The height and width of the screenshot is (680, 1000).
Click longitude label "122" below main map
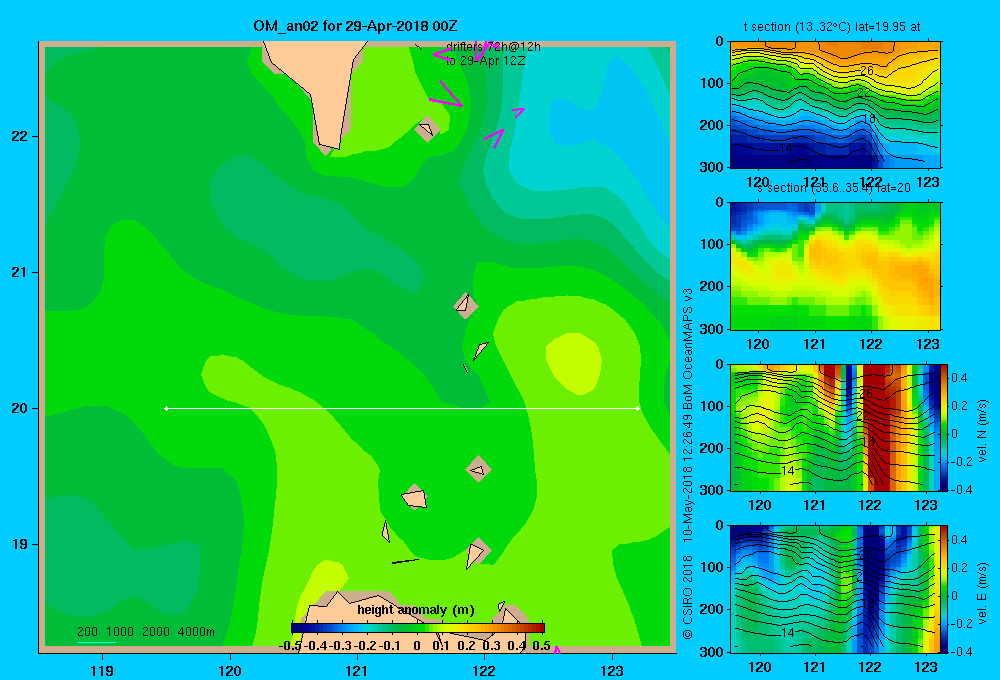pos(484,670)
